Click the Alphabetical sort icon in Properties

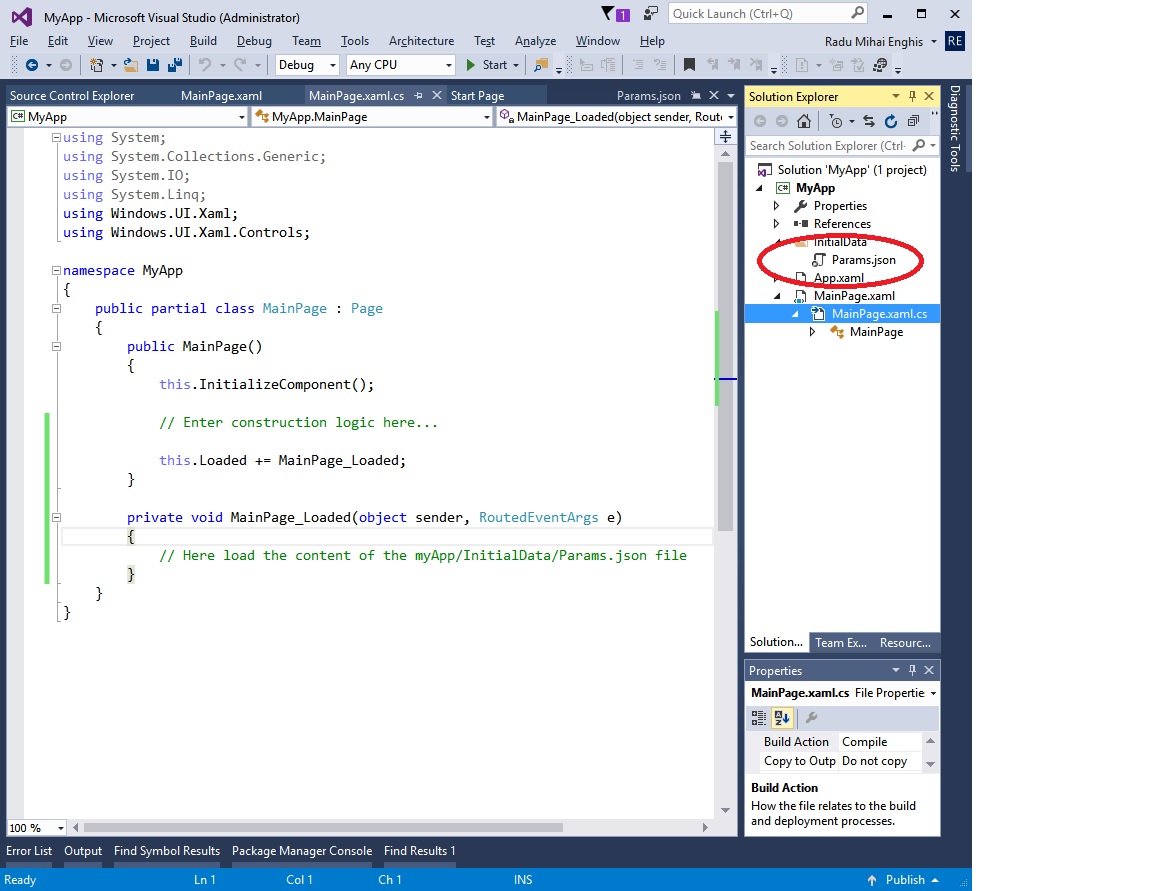tap(782, 718)
